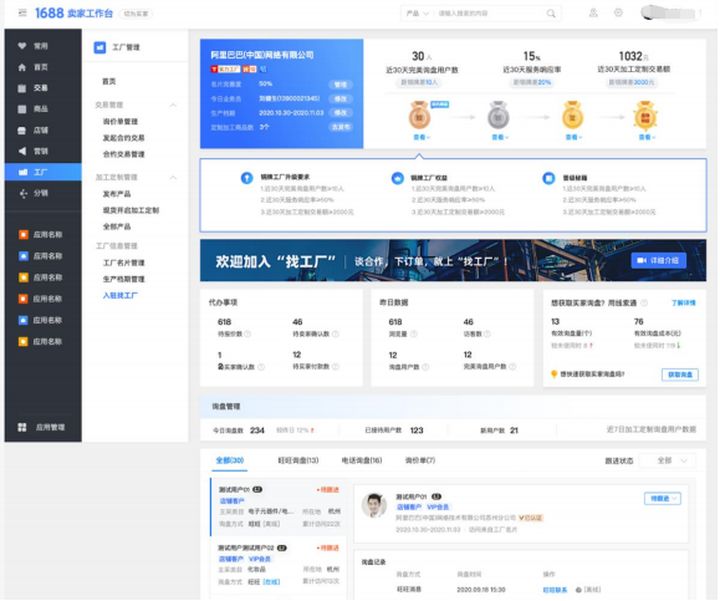This screenshot has width=720, height=601.
Task: Switch to 旺旺询盘(13) tab
Action: click(298, 460)
